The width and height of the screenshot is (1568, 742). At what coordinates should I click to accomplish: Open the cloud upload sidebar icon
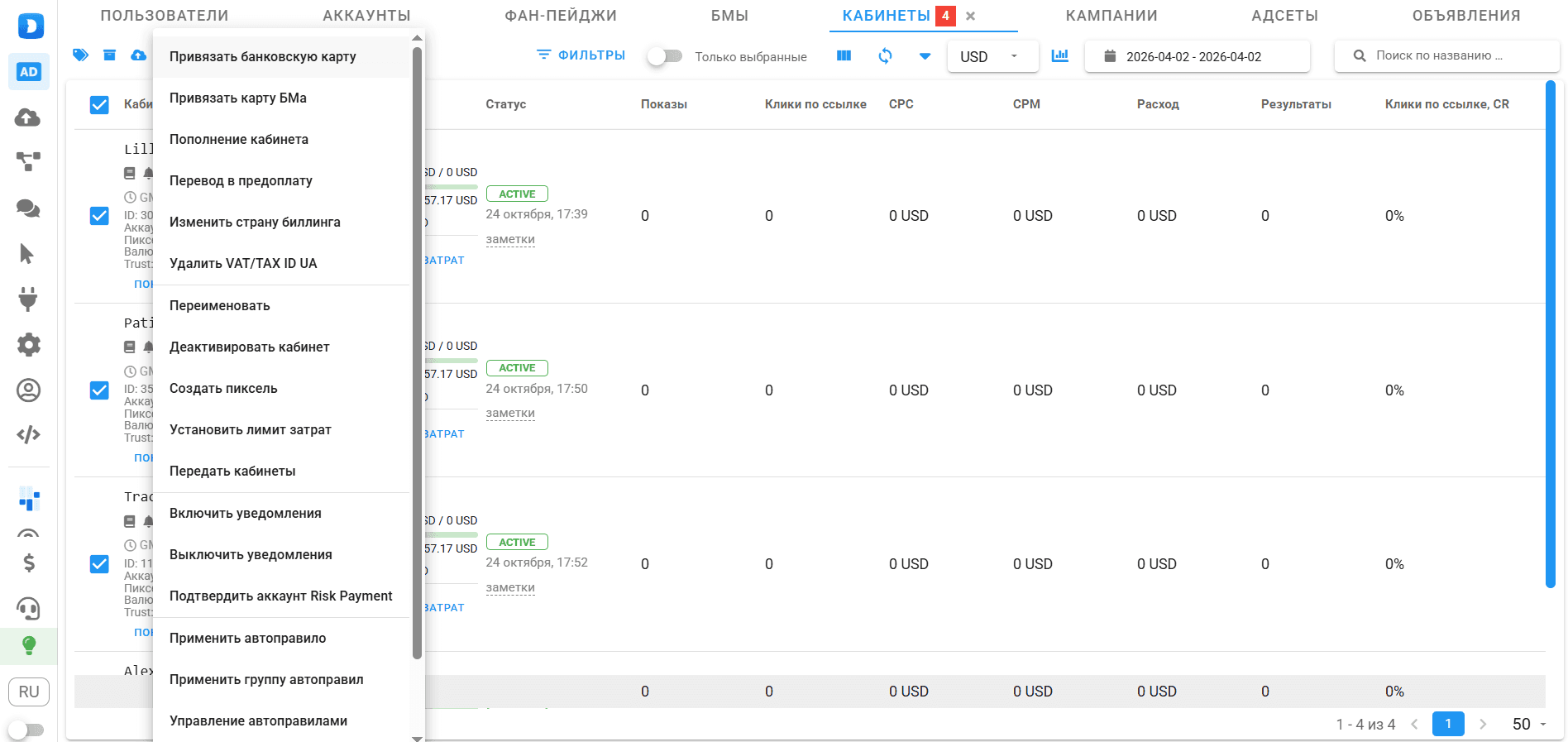coord(28,117)
